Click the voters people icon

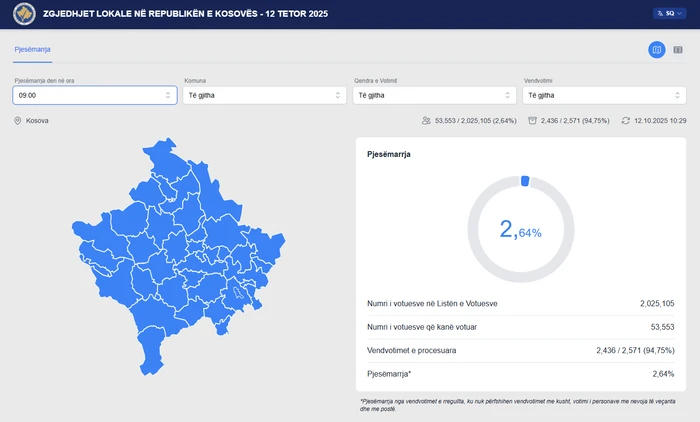426,121
